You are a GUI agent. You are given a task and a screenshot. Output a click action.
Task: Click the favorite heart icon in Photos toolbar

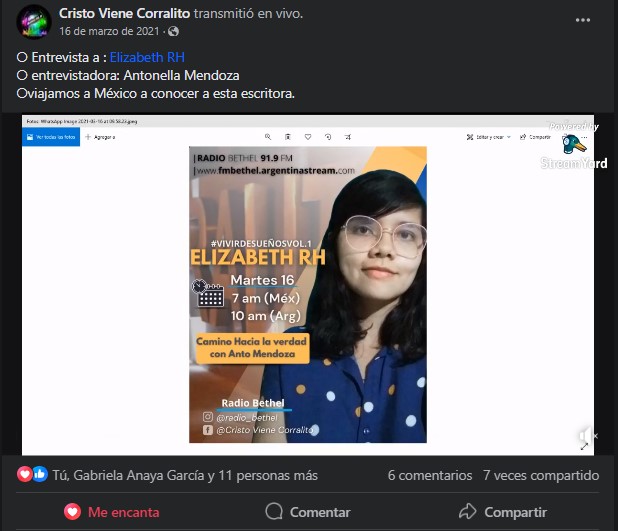[x=308, y=137]
